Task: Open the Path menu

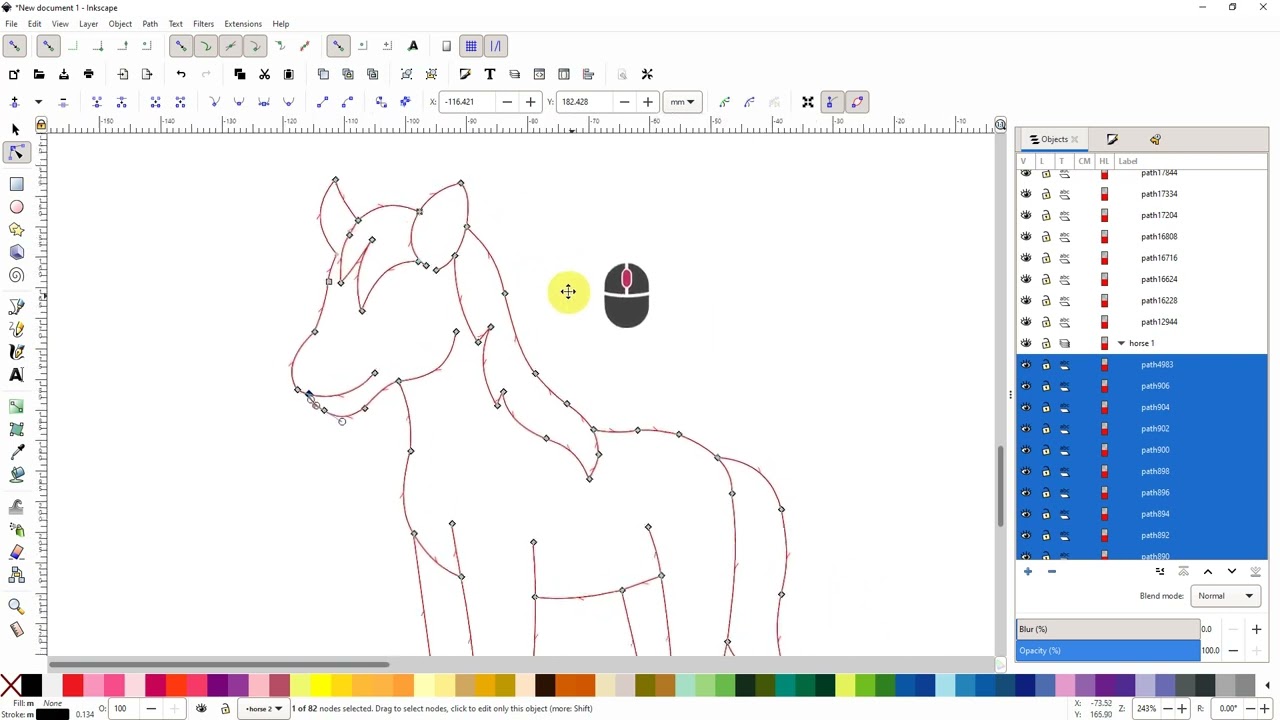Action: (150, 24)
